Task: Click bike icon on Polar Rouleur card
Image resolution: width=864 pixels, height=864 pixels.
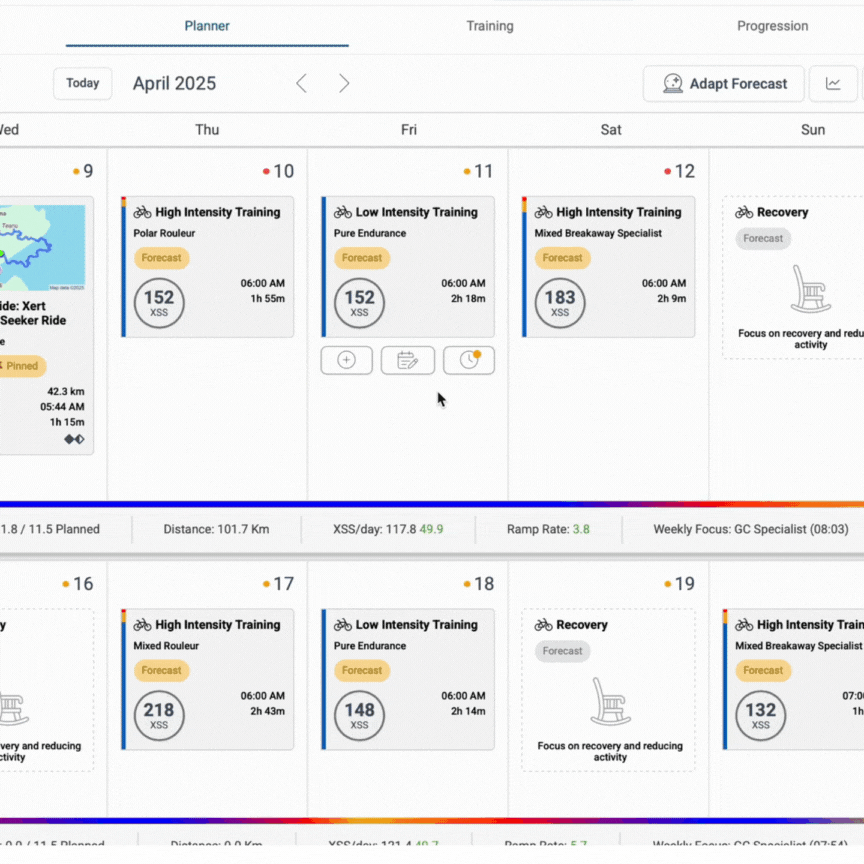Action: point(142,212)
